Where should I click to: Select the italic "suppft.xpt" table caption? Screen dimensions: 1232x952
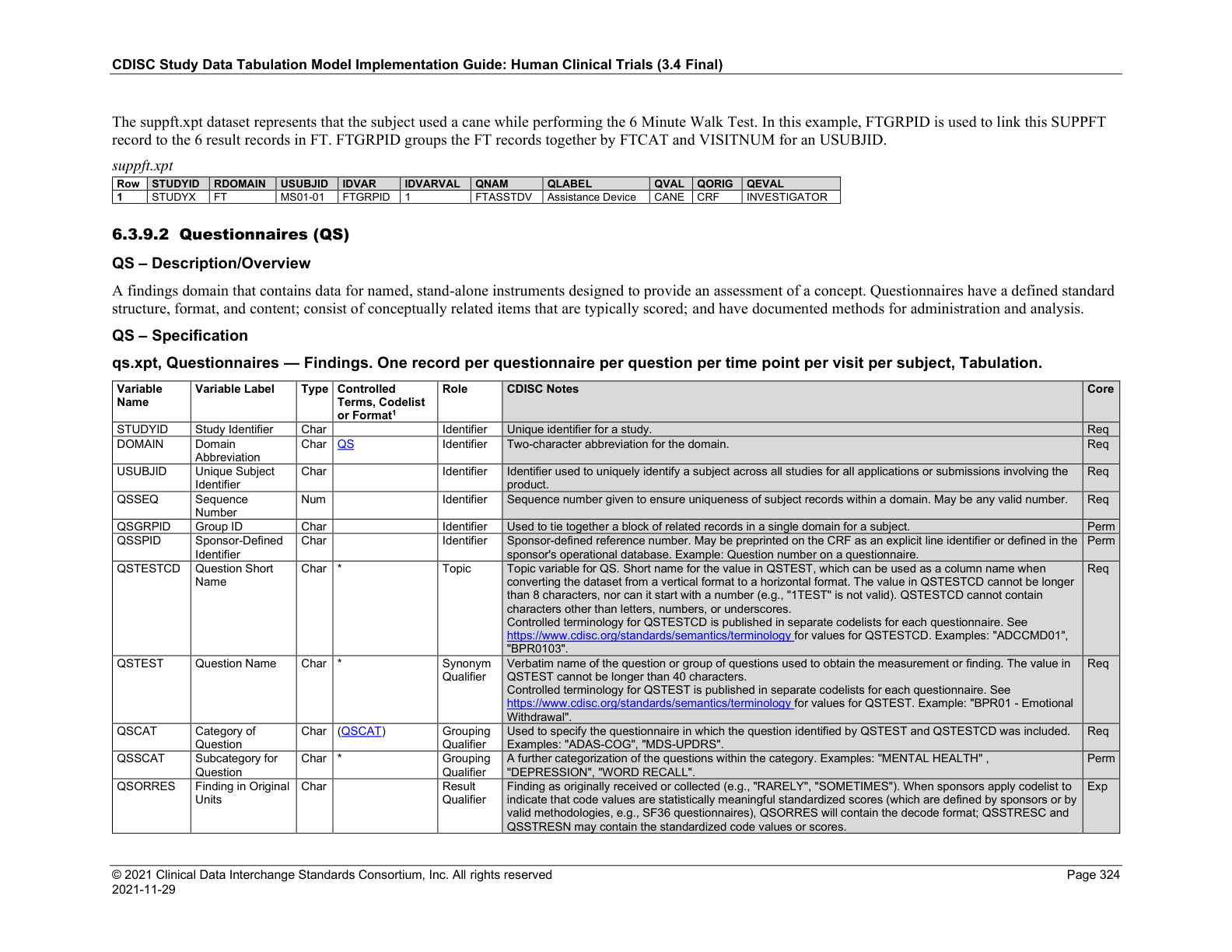point(142,166)
